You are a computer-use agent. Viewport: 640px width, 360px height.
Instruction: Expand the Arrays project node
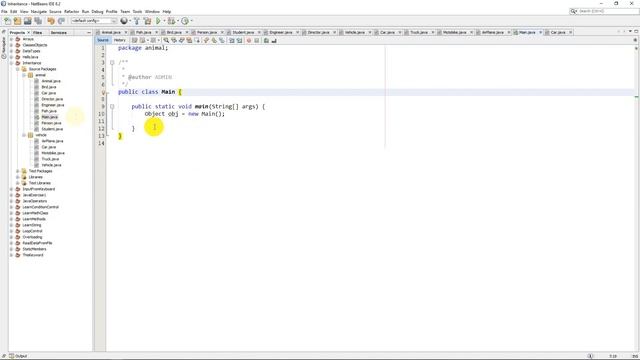click(x=11, y=39)
